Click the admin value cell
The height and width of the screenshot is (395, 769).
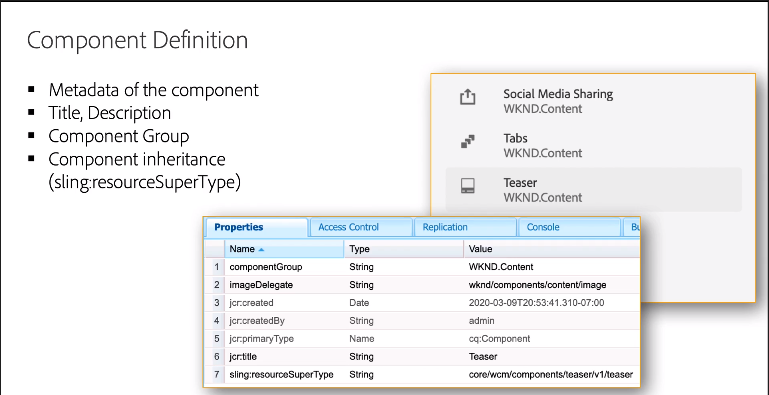point(481,321)
